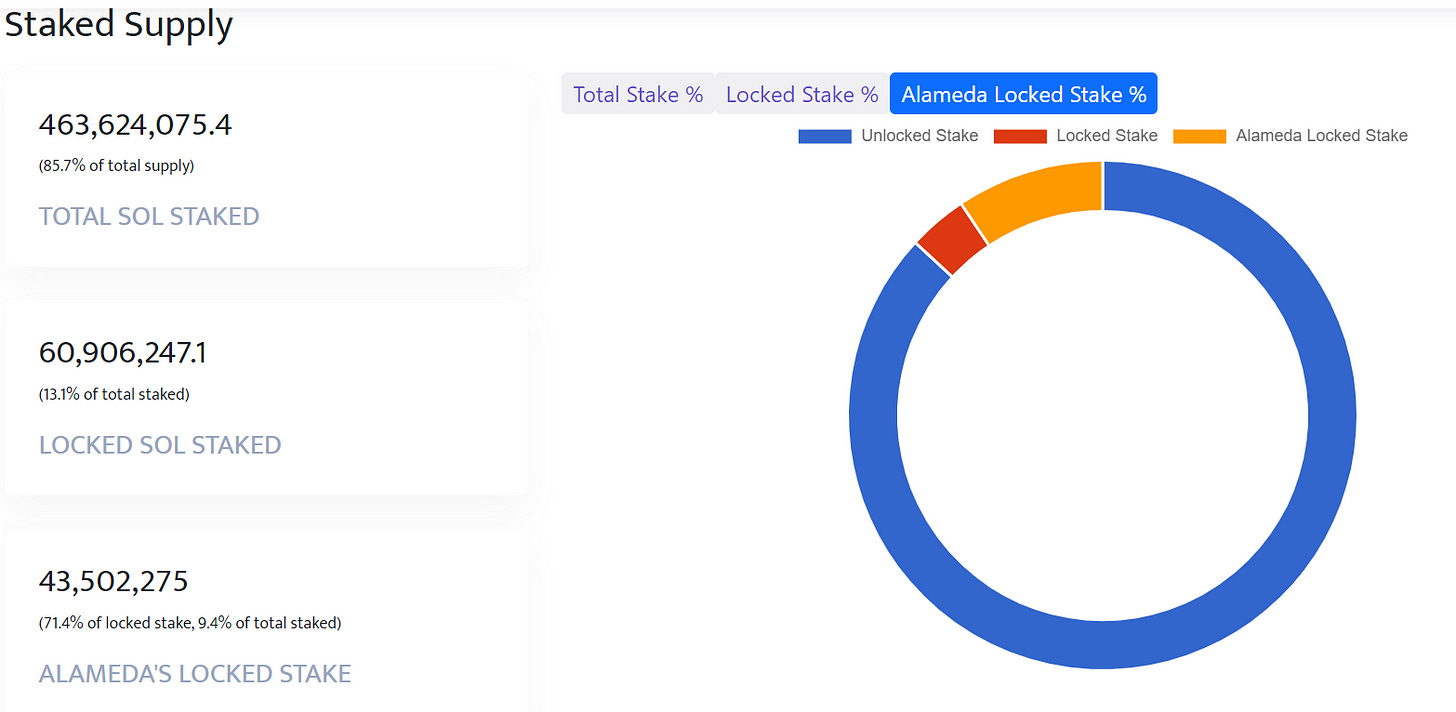The width and height of the screenshot is (1456, 712).
Task: Click the Staked Supply heading
Action: (x=119, y=24)
